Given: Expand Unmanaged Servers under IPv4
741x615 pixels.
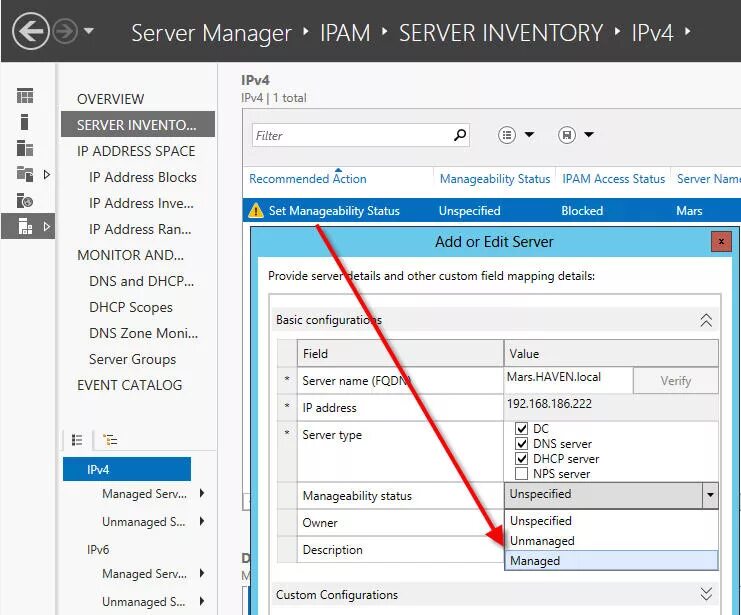Looking at the screenshot, I should click(x=202, y=521).
